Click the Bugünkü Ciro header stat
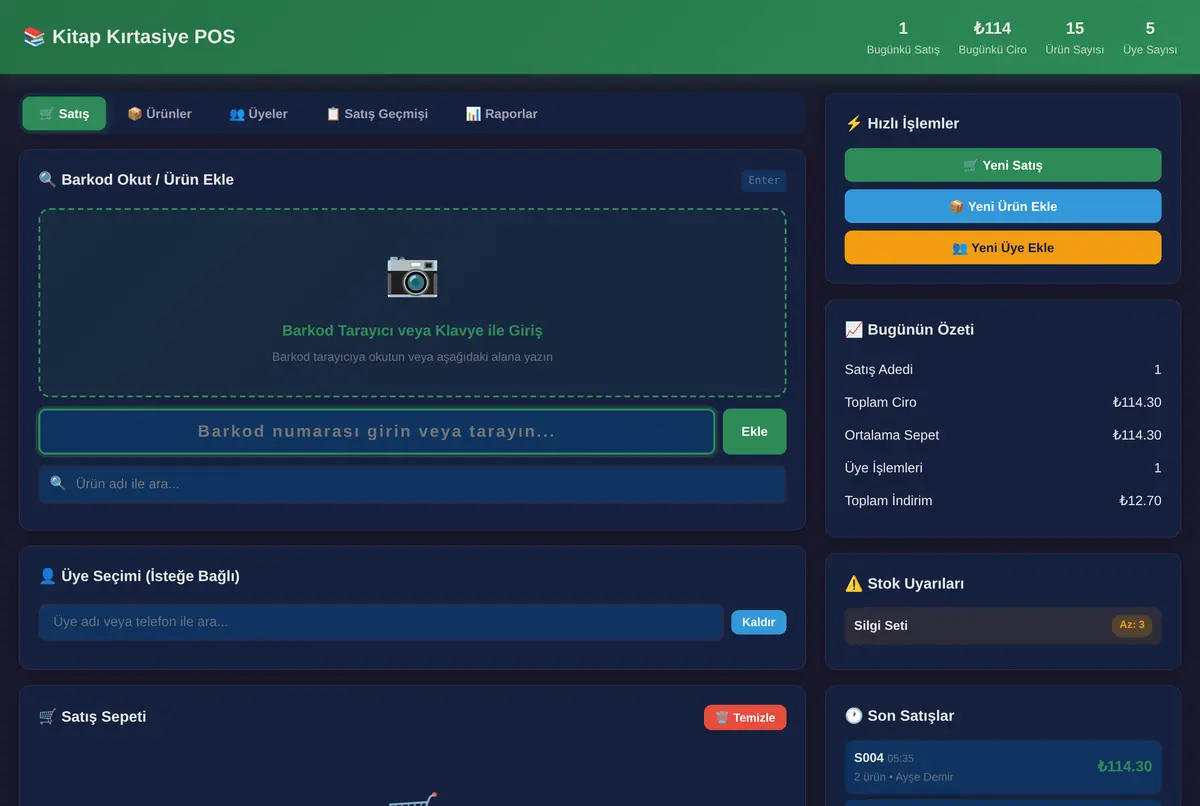Viewport: 1200px width, 806px height. pos(992,38)
